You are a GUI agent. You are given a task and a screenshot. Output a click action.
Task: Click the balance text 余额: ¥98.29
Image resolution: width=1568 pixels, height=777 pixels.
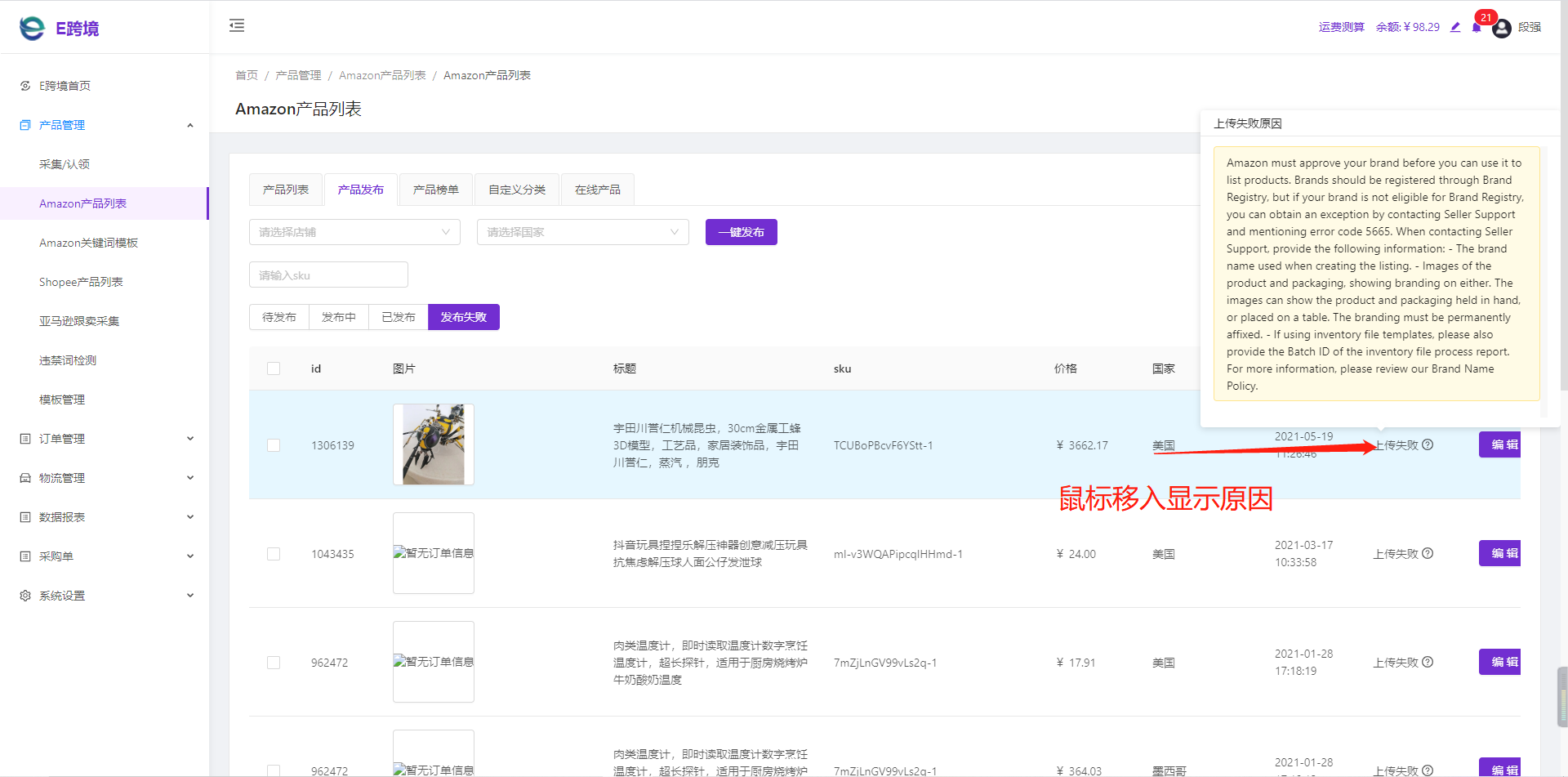point(1408,27)
